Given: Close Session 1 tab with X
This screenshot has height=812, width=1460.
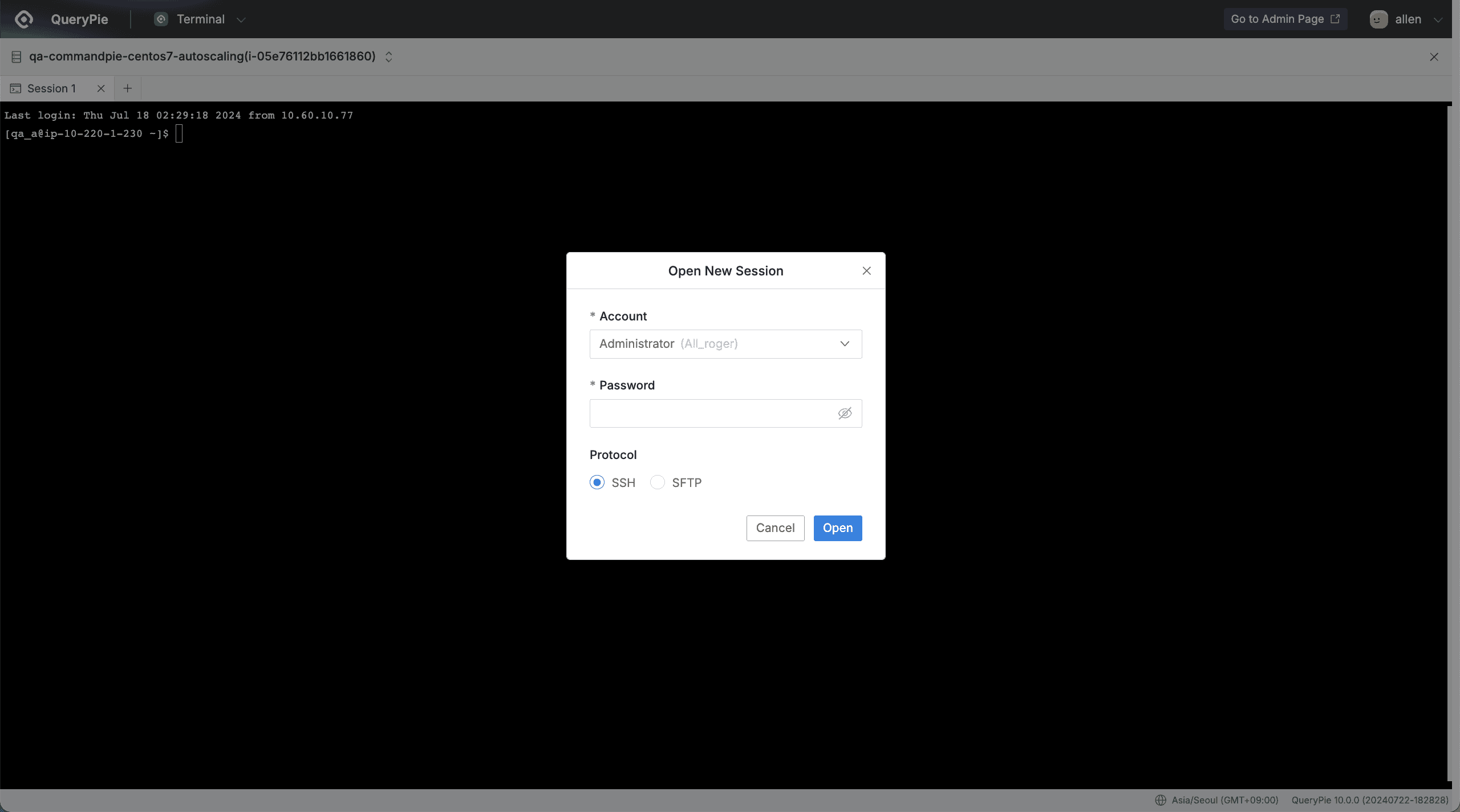Looking at the screenshot, I should tap(101, 88).
